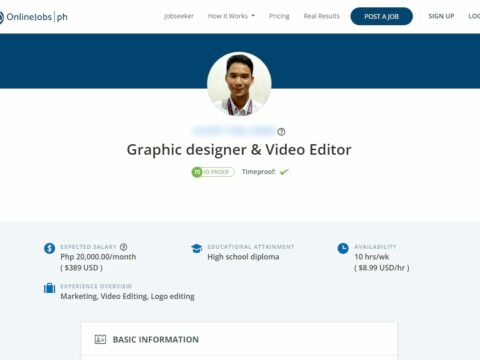This screenshot has width=480, height=360.
Task: Click the clock Availability icon
Action: pyautogui.click(x=343, y=248)
